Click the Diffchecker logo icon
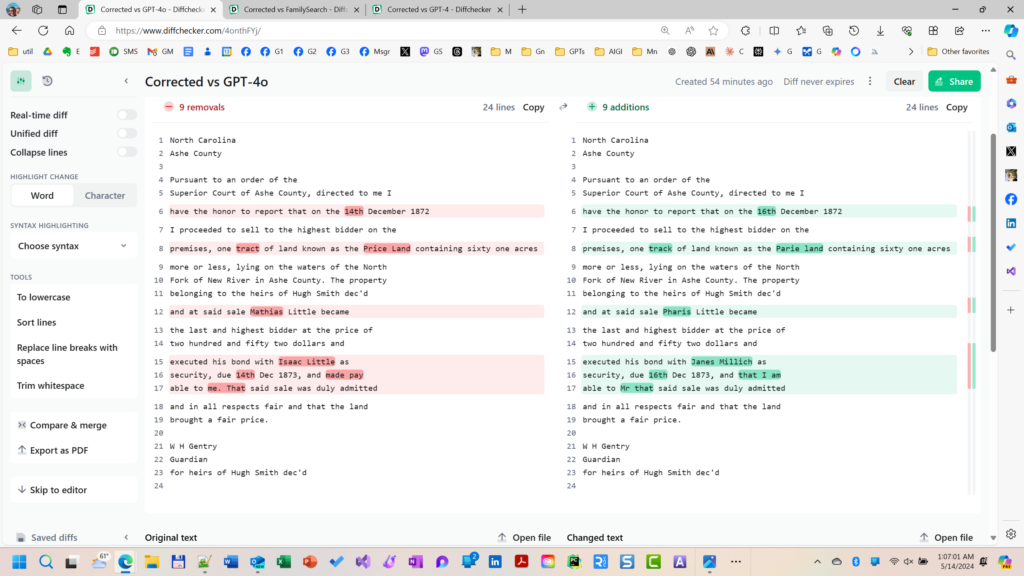The image size is (1024, 576). pos(20,80)
